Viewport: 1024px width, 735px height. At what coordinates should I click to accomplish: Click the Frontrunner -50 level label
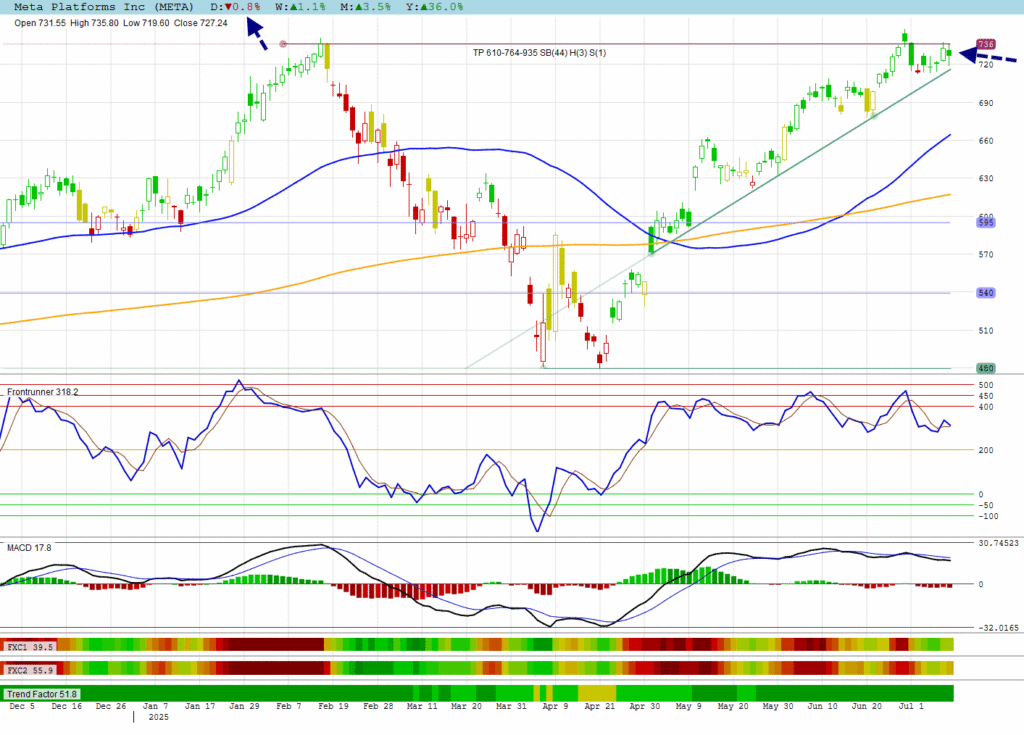tap(985, 506)
